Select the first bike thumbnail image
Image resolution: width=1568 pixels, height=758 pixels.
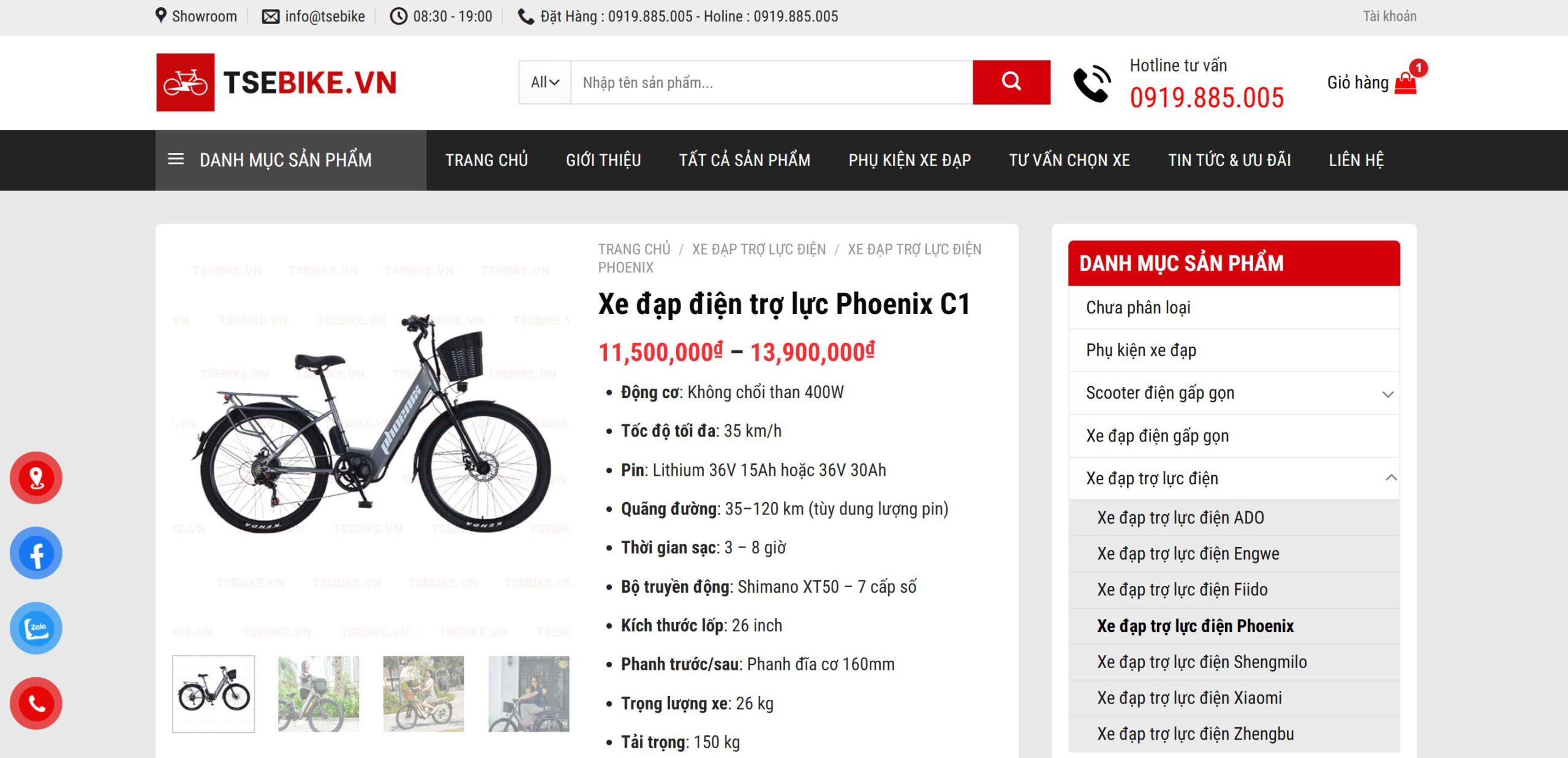213,694
